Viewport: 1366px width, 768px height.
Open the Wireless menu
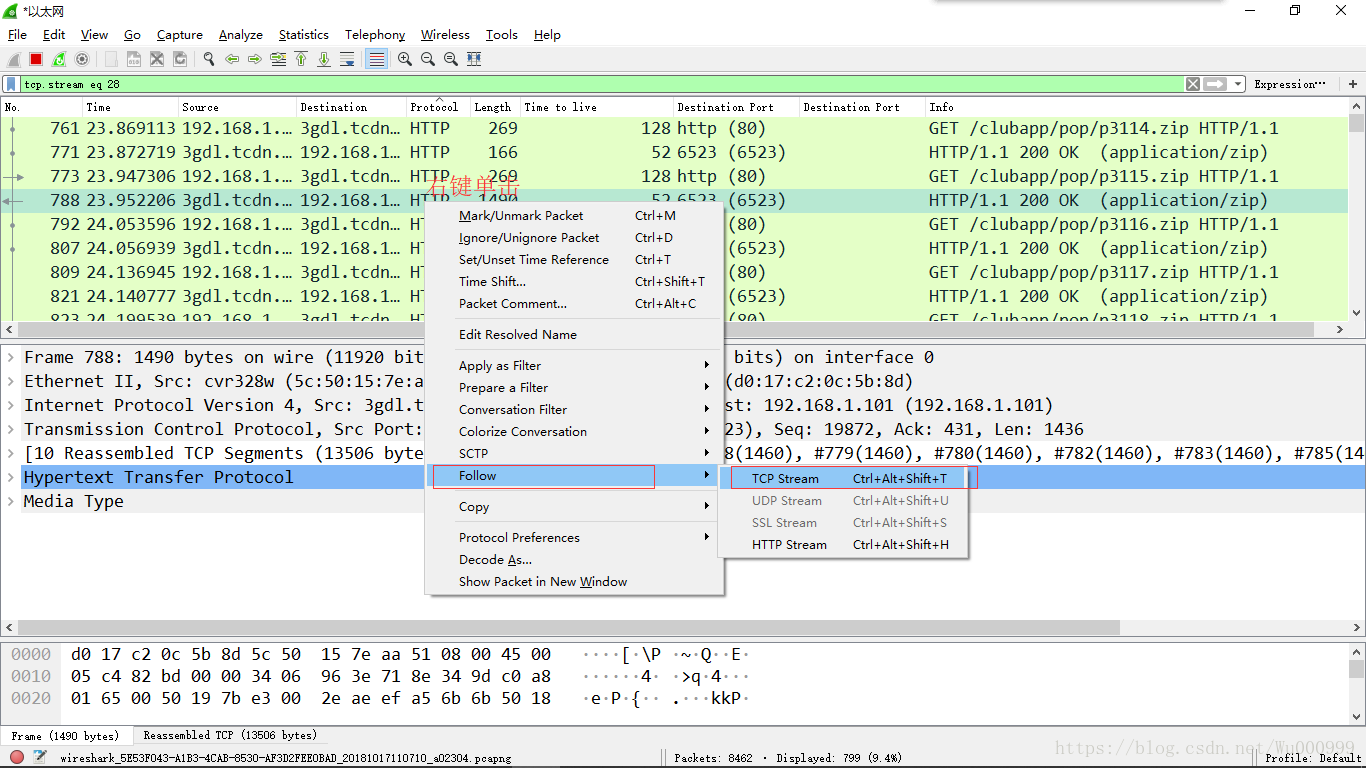(x=445, y=34)
